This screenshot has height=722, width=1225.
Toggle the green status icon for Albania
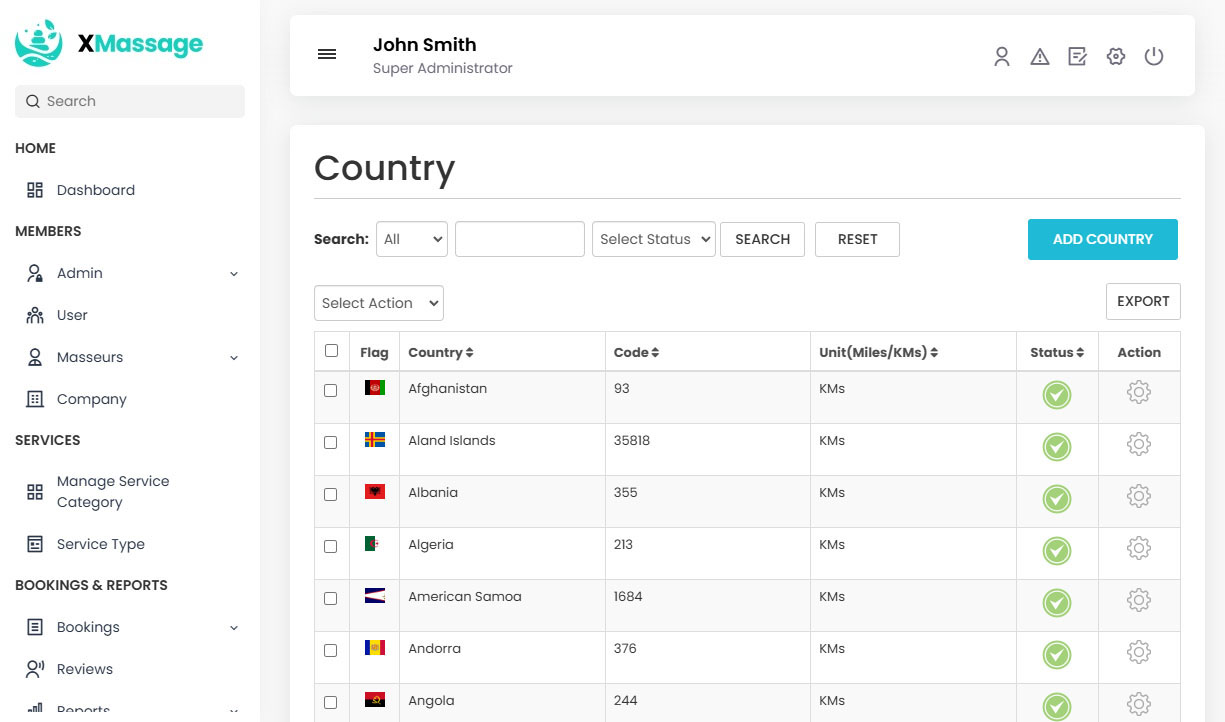point(1056,499)
